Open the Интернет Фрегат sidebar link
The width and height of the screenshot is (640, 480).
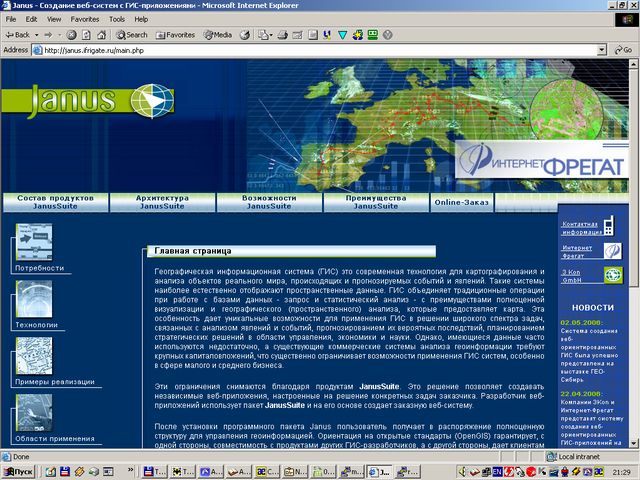pyautogui.click(x=577, y=252)
